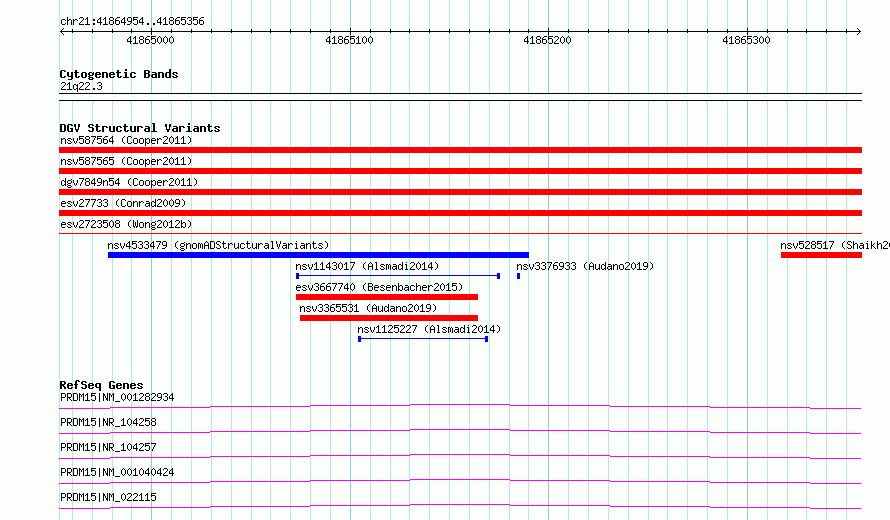The height and width of the screenshot is (520, 890).
Task: Click the PRDM15|NM_001040424 gene label
Action: 117,472
